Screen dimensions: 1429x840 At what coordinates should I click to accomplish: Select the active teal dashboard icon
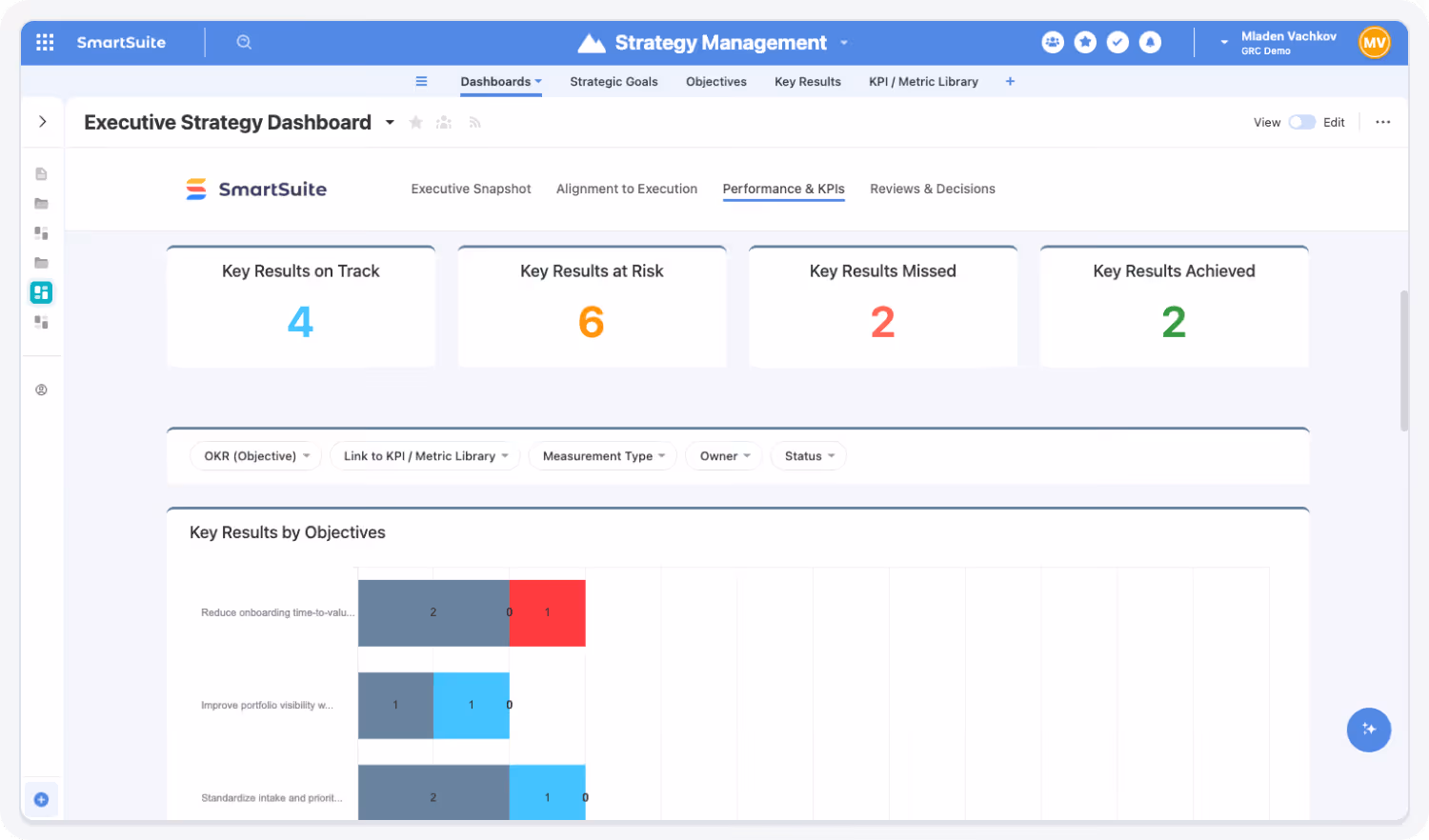(x=41, y=292)
